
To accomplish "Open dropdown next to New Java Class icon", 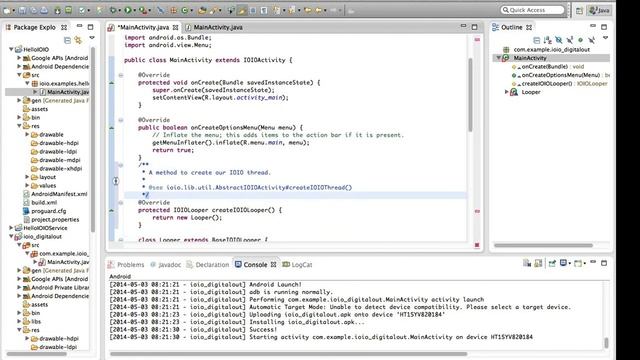I will (x=191, y=11).
